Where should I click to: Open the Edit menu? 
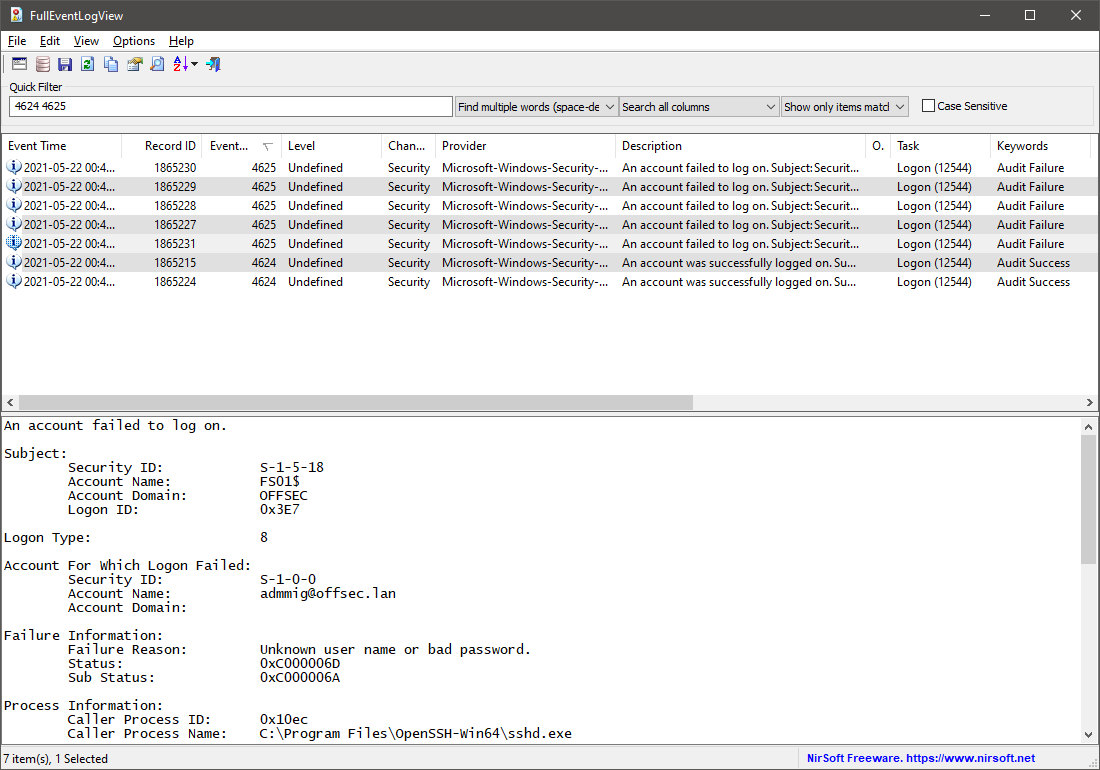click(50, 41)
